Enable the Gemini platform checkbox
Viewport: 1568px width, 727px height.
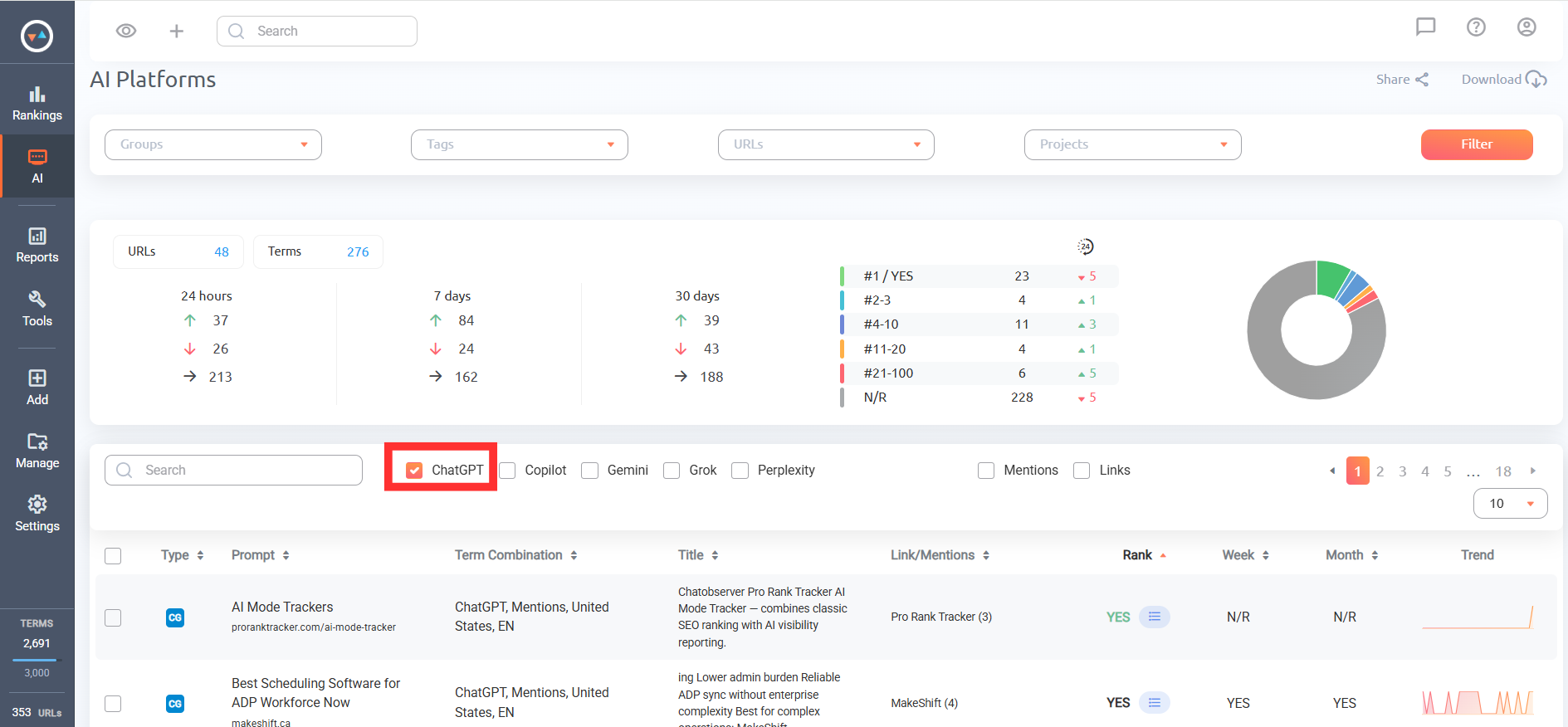[x=590, y=471]
